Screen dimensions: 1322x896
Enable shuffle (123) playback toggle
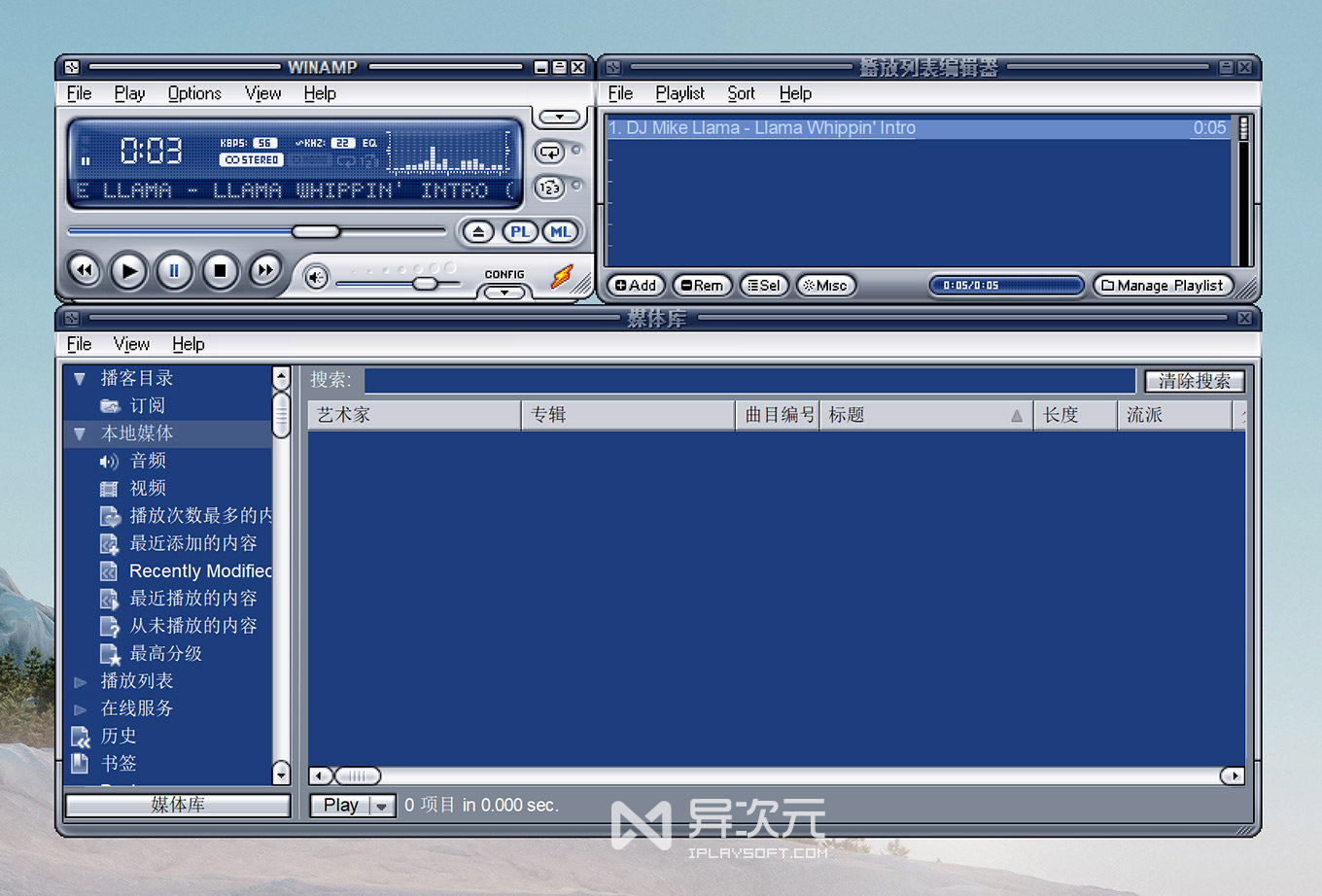pos(550,188)
